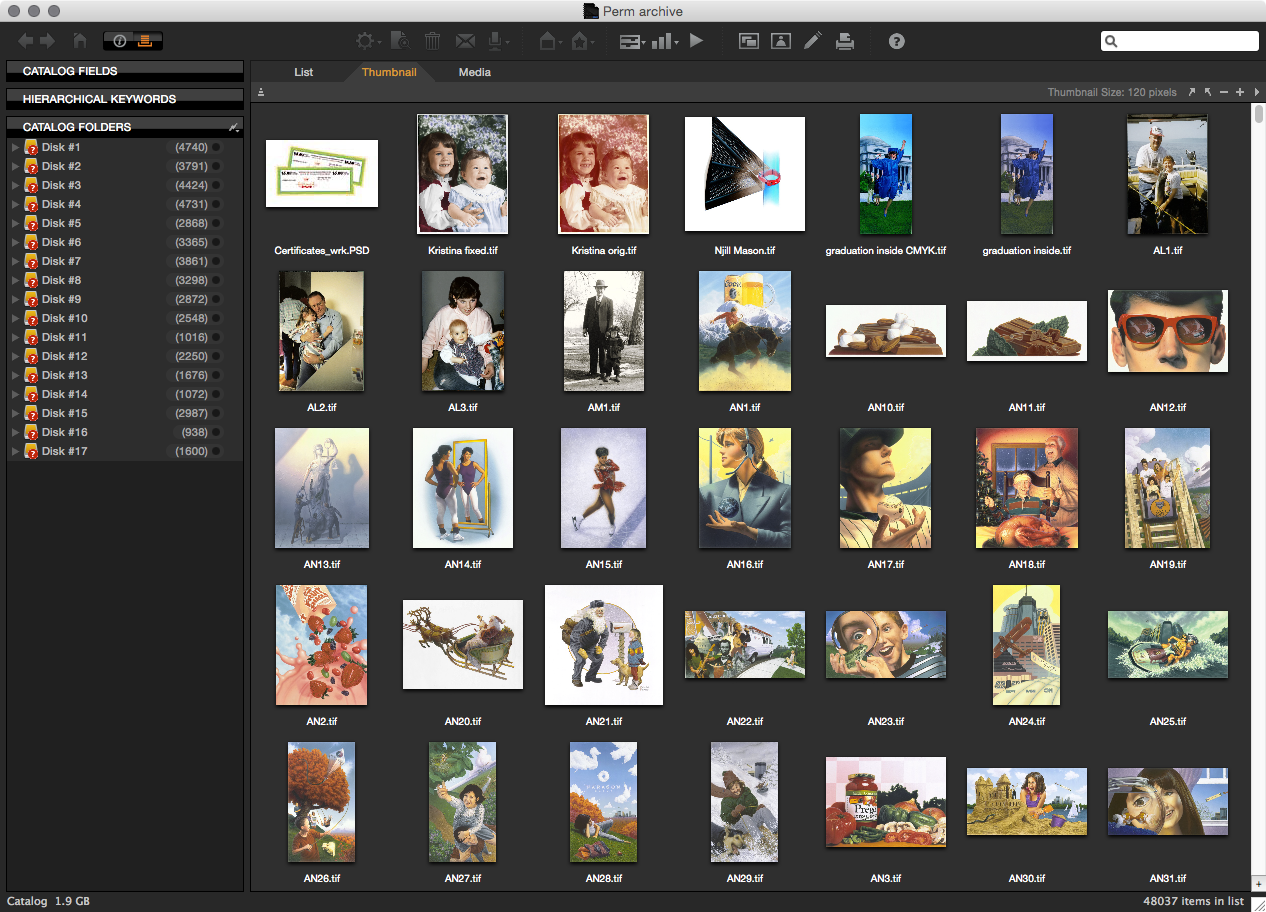Open the help question mark icon
The image size is (1266, 912).
pyautogui.click(x=897, y=41)
